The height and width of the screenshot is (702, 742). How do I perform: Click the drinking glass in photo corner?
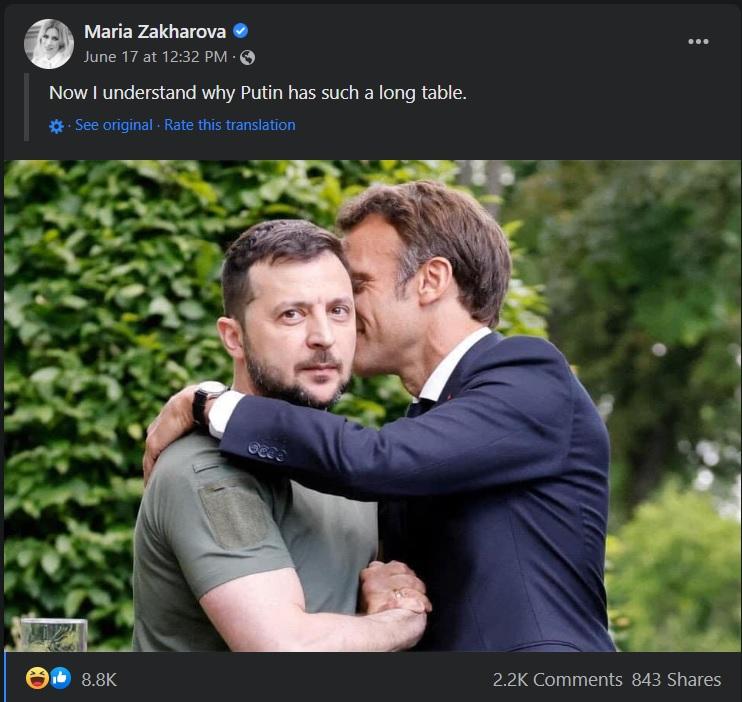point(53,635)
